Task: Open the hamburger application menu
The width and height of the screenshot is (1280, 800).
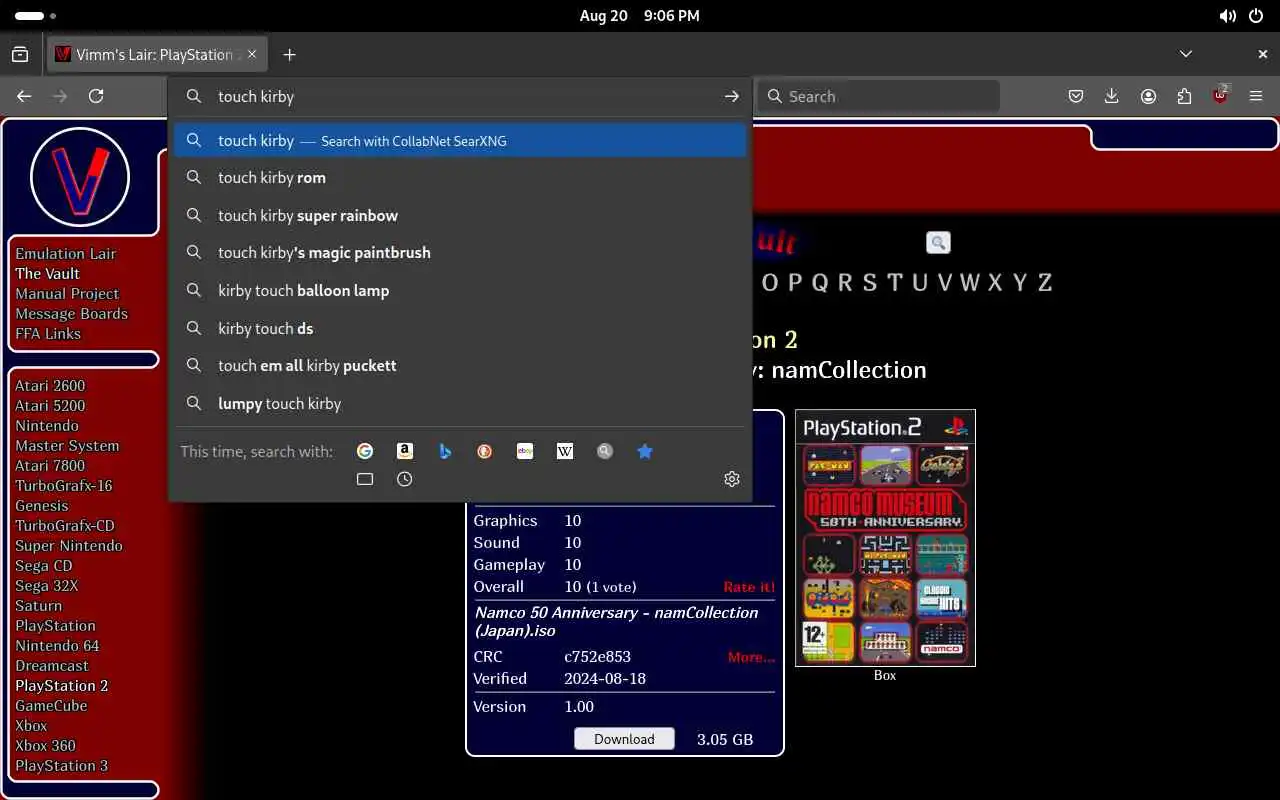Action: [x=1256, y=96]
